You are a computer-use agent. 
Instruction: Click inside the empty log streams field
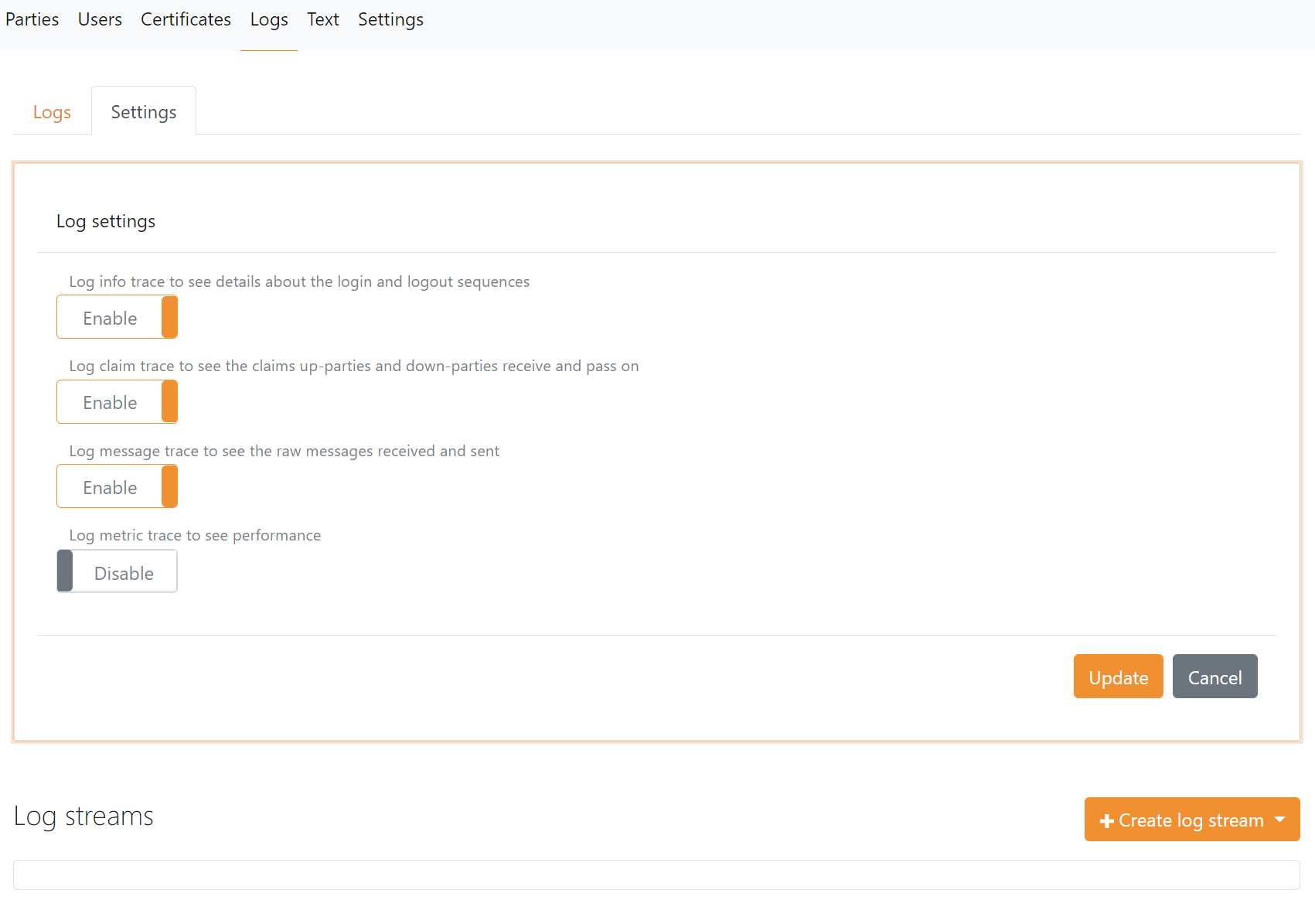657,874
